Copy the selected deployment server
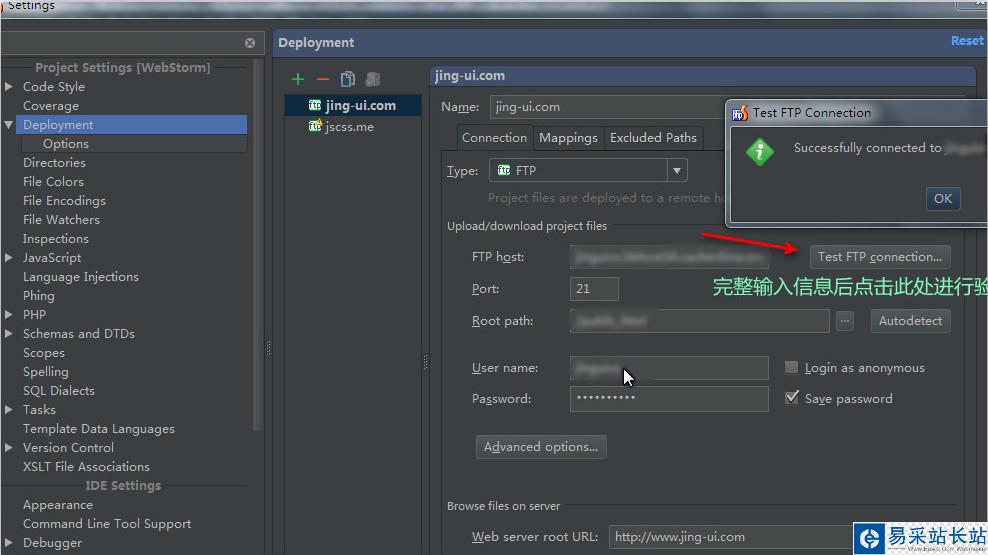 (348, 79)
